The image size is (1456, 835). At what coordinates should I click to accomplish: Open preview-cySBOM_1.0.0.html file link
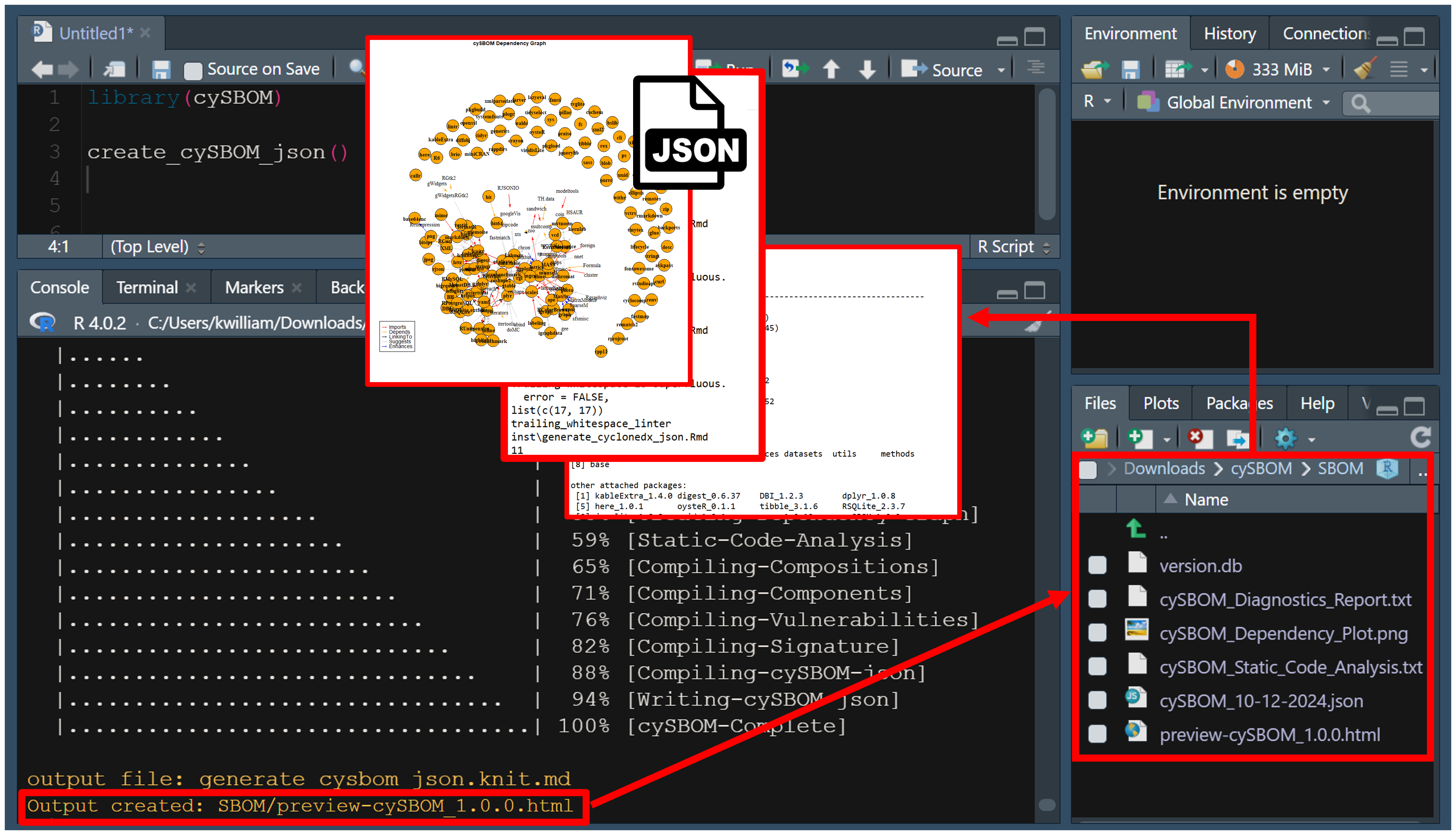coord(1270,735)
